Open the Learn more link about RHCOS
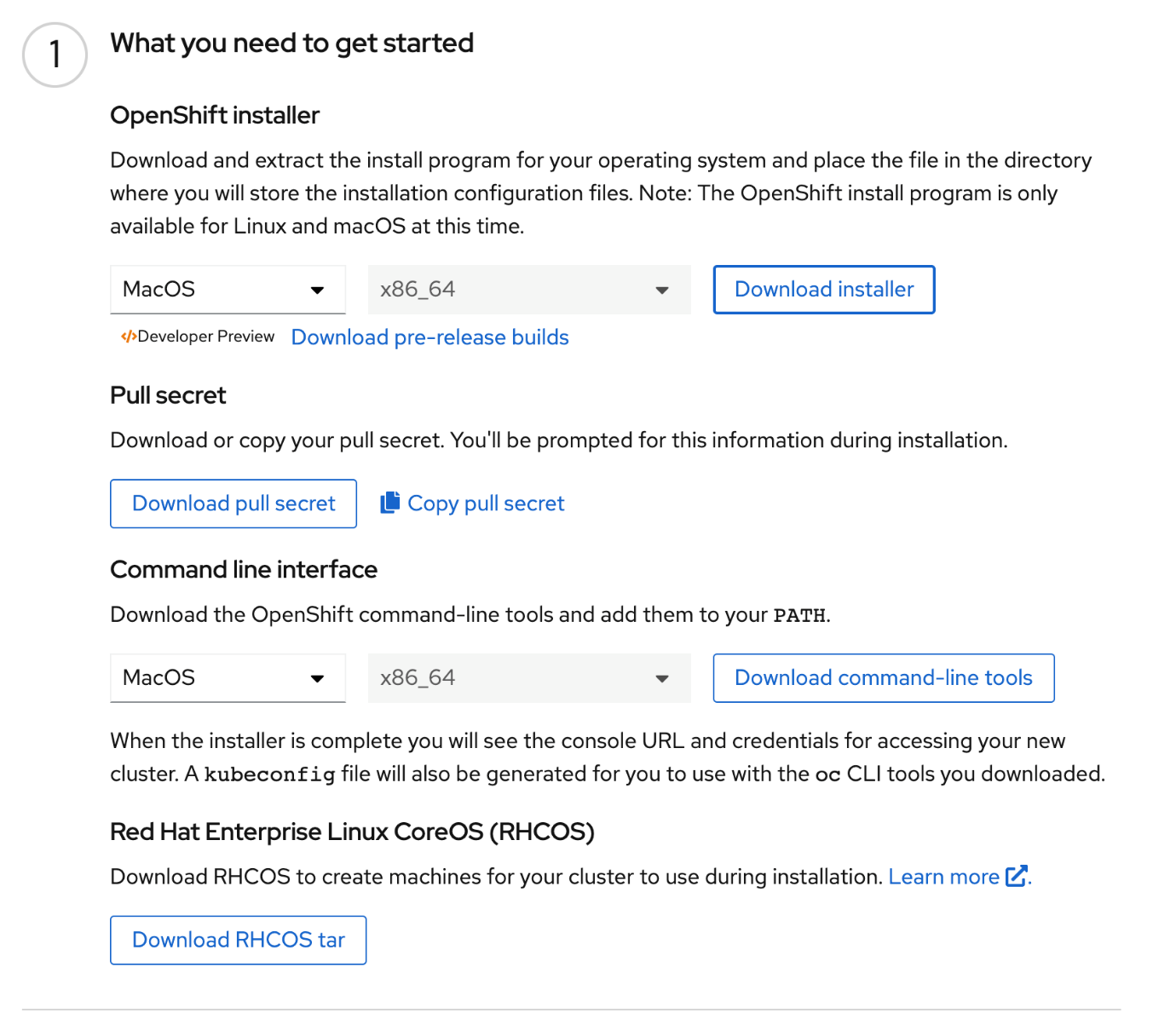Viewport: 1176px width, 1013px height. (x=944, y=876)
